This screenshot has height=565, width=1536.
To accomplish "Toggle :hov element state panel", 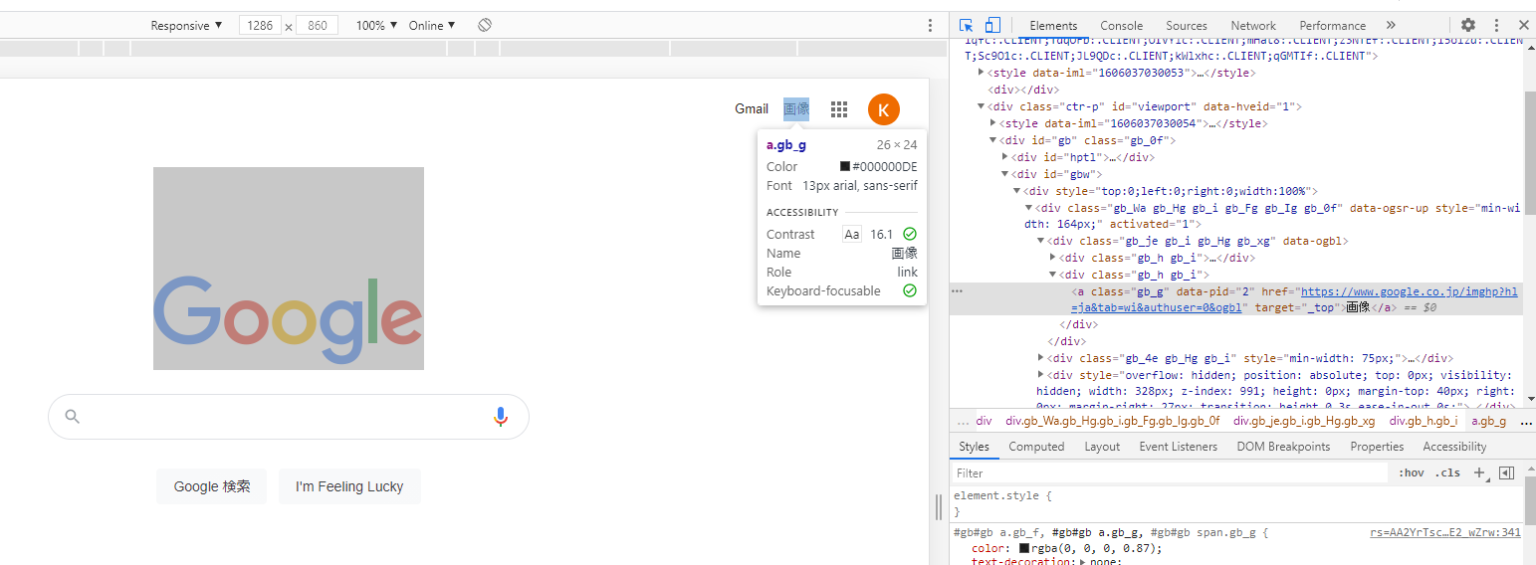I will (x=1411, y=473).
